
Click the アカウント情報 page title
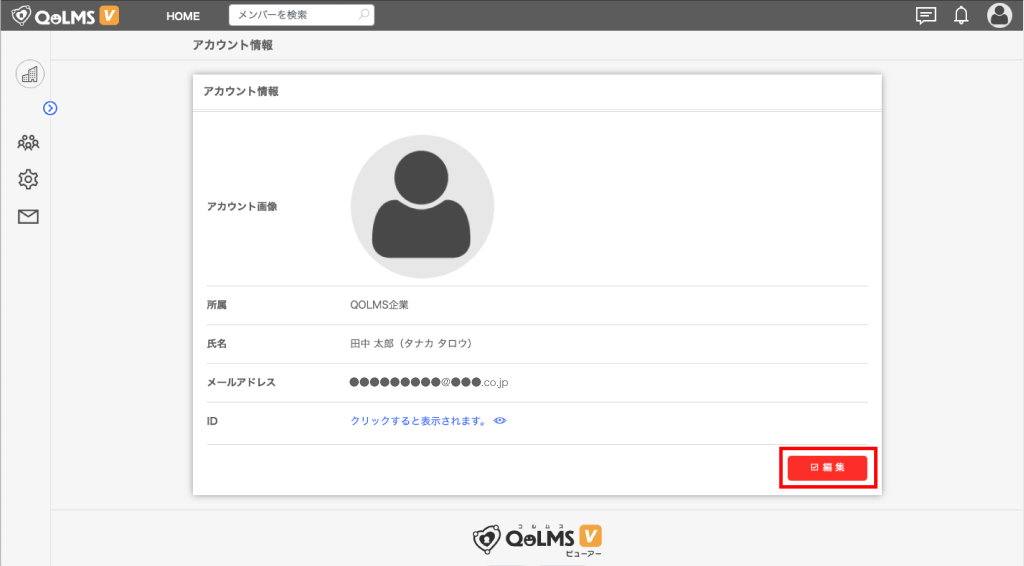(232, 45)
